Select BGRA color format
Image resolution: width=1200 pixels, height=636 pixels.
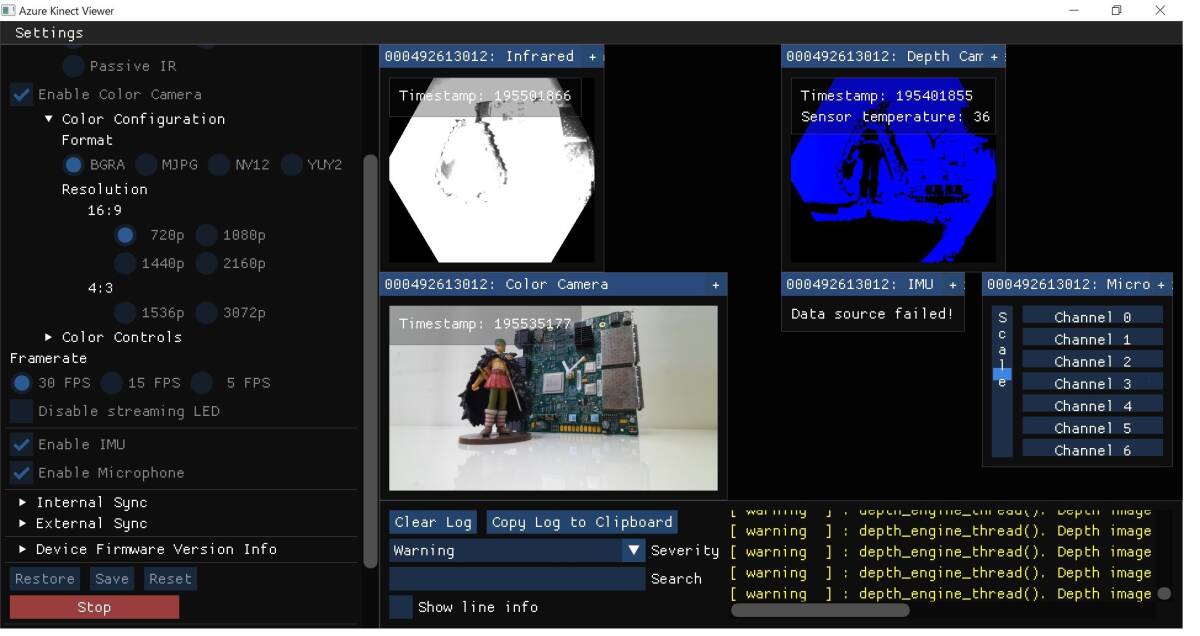pyautogui.click(x=73, y=165)
